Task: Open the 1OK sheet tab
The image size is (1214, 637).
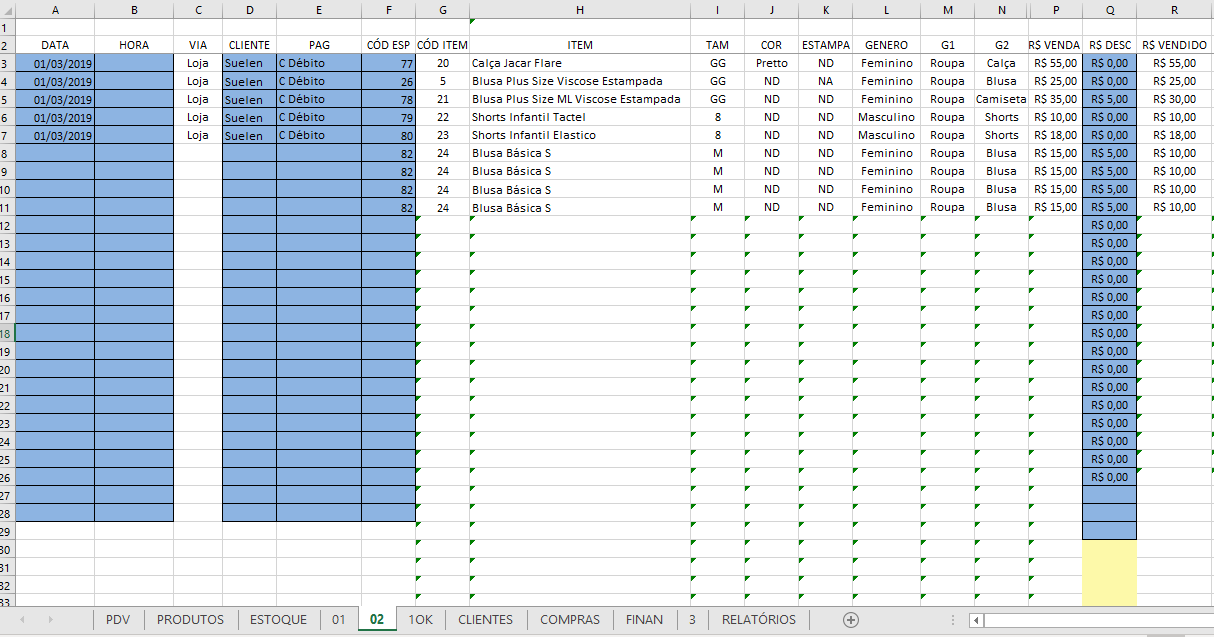Action: [x=421, y=620]
